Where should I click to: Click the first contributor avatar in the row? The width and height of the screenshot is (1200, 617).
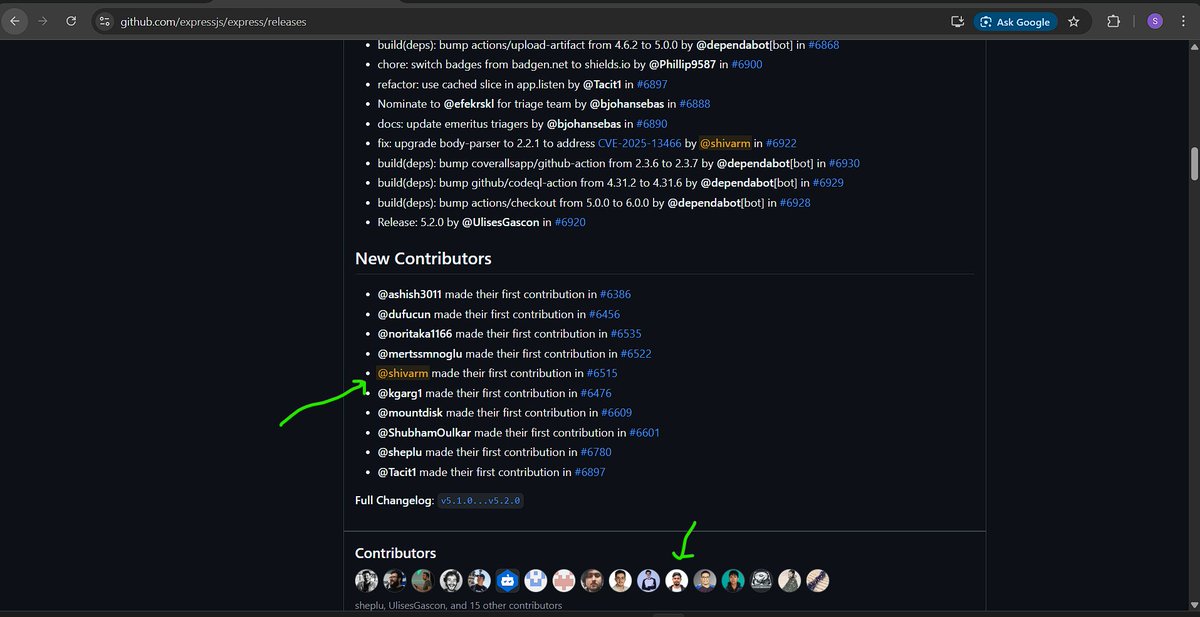click(366, 580)
